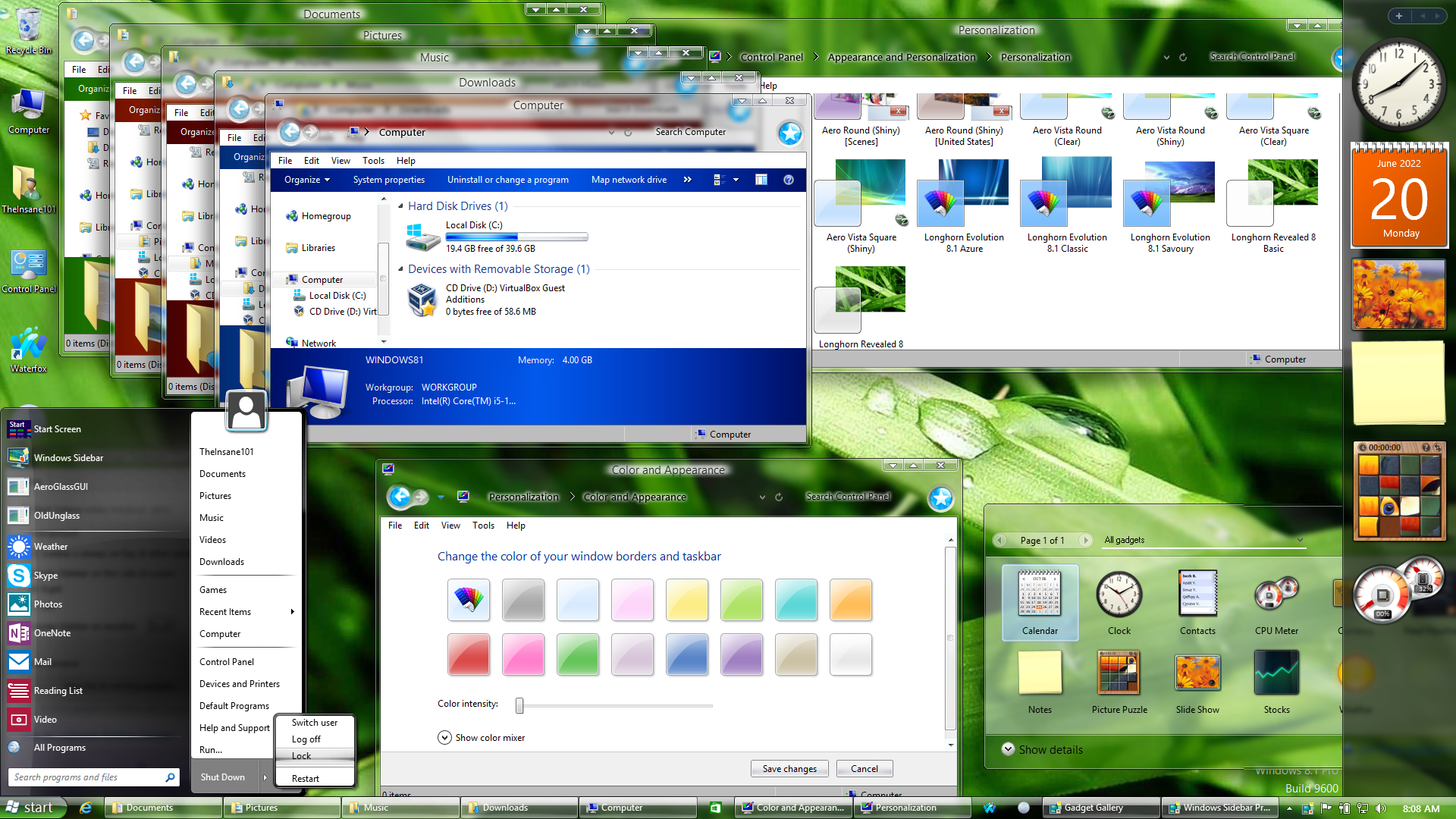Open the Tools menu in Computer window
This screenshot has width=1456, height=819.
[x=373, y=161]
